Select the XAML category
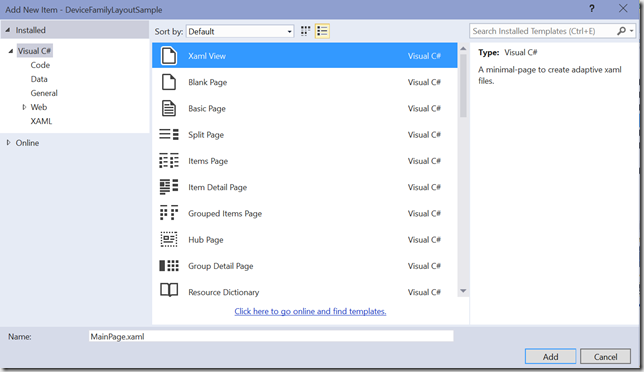The image size is (644, 372). 41,121
